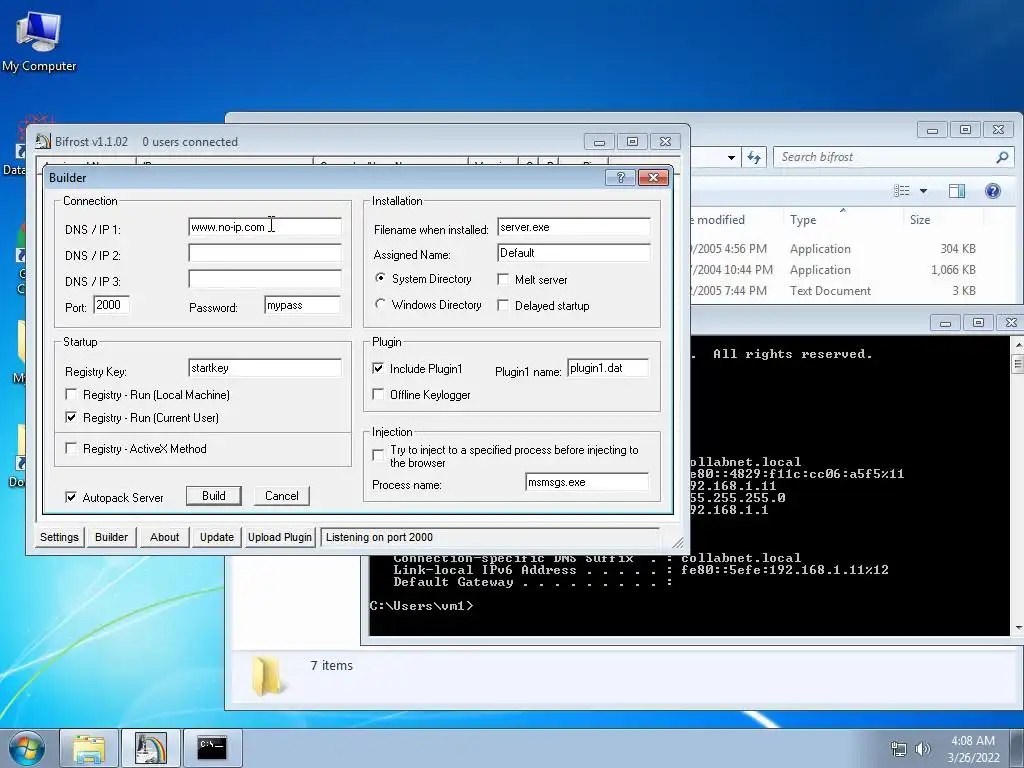Enable Registry - ActiveX Method checkbox
Image resolution: width=1024 pixels, height=768 pixels.
[x=71, y=448]
